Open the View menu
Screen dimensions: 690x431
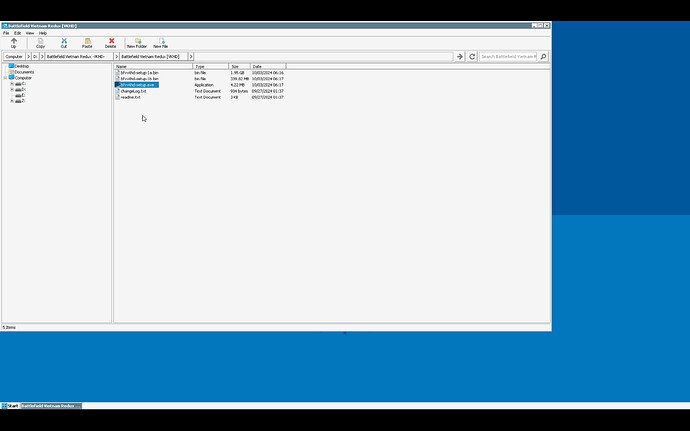click(30, 33)
